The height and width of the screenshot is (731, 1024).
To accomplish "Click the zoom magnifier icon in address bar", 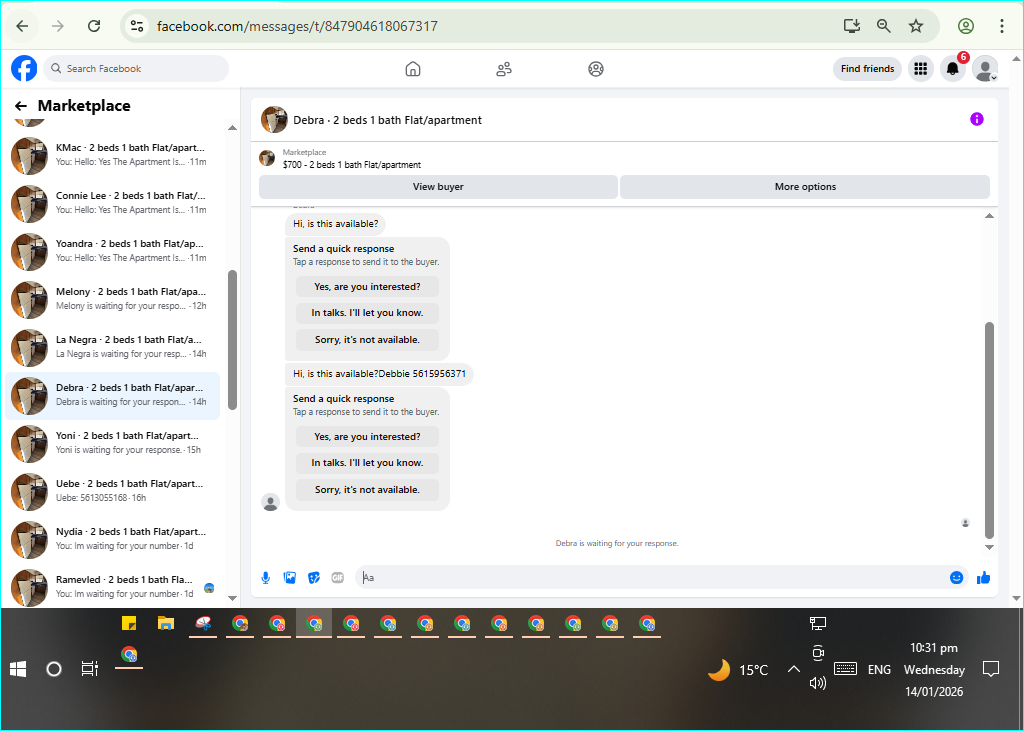I will tap(884, 26).
